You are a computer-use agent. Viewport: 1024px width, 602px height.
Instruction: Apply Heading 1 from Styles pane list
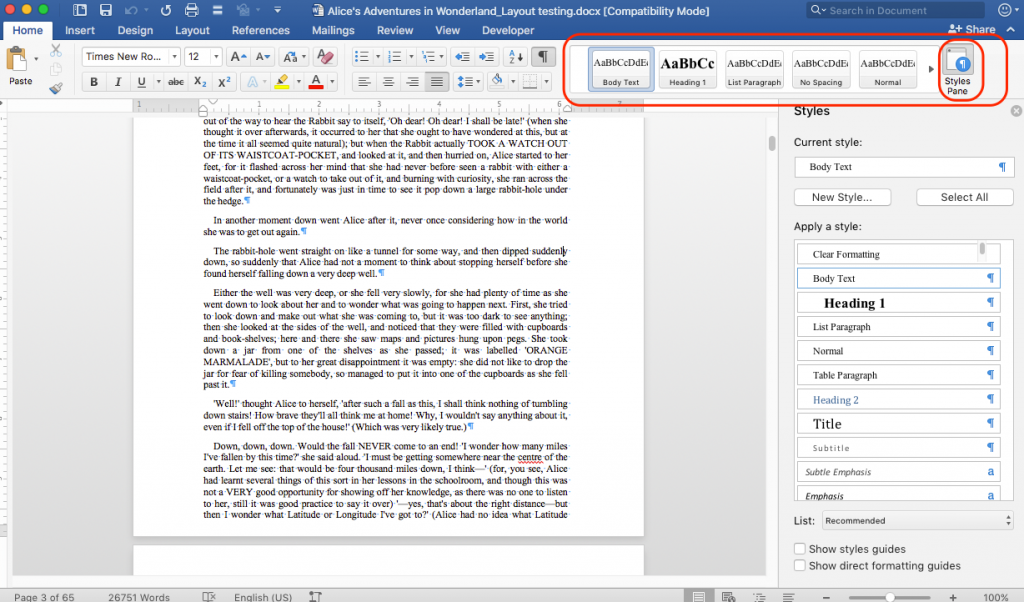(898, 303)
